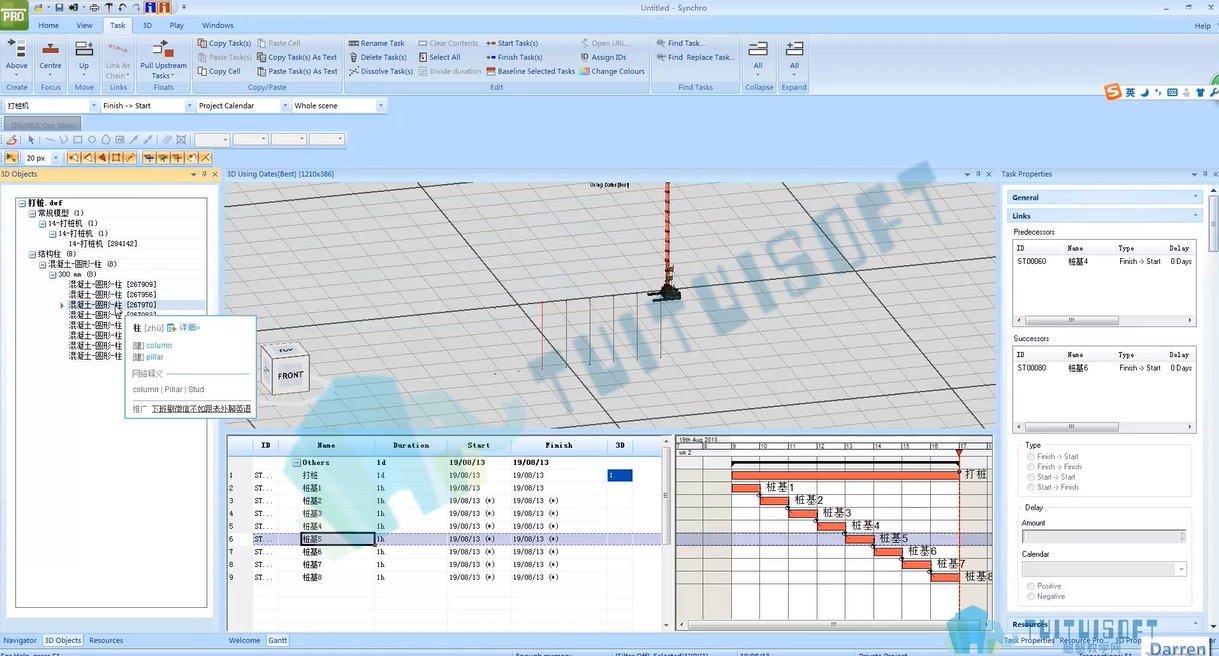
Task: Select the arrow pointer tool in drawing toolbar
Action: point(31,140)
